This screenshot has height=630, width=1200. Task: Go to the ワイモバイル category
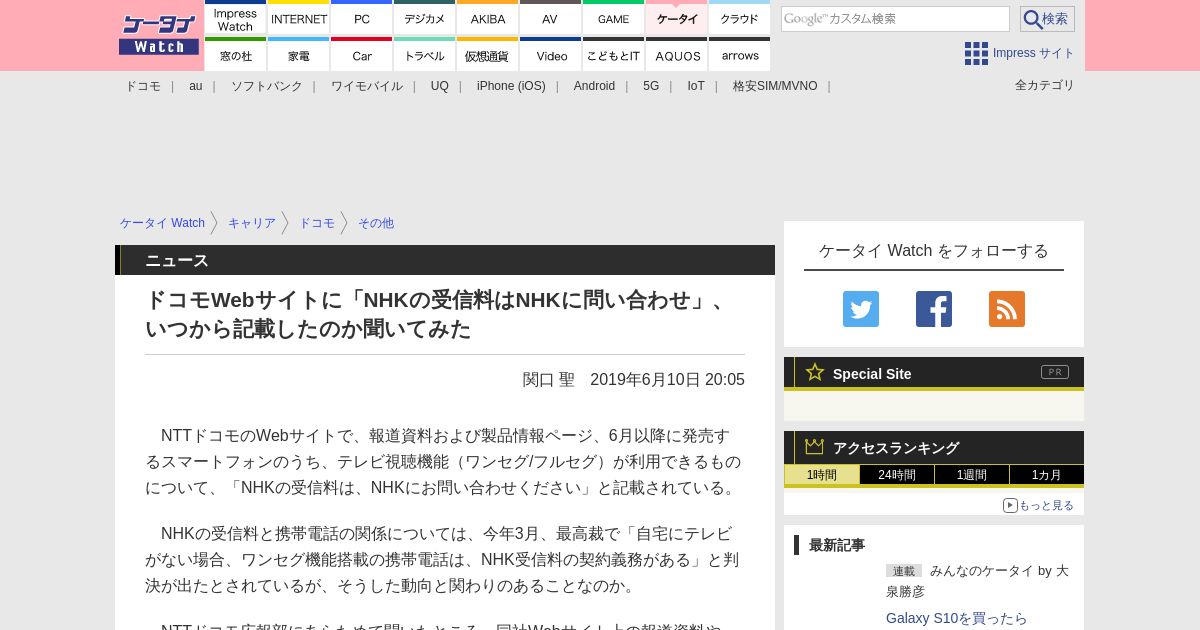click(x=367, y=86)
